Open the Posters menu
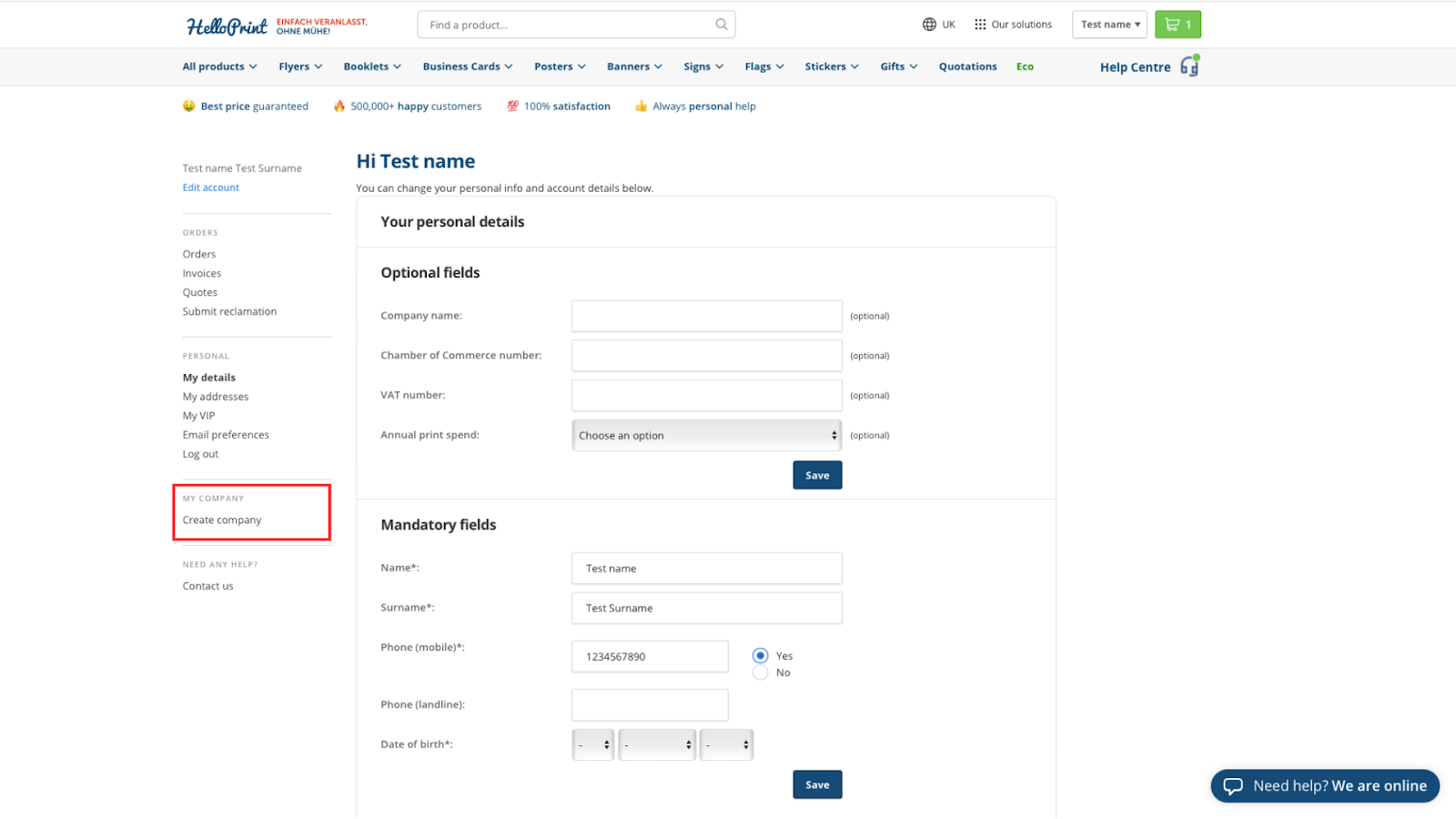1456x819 pixels. pyautogui.click(x=560, y=66)
